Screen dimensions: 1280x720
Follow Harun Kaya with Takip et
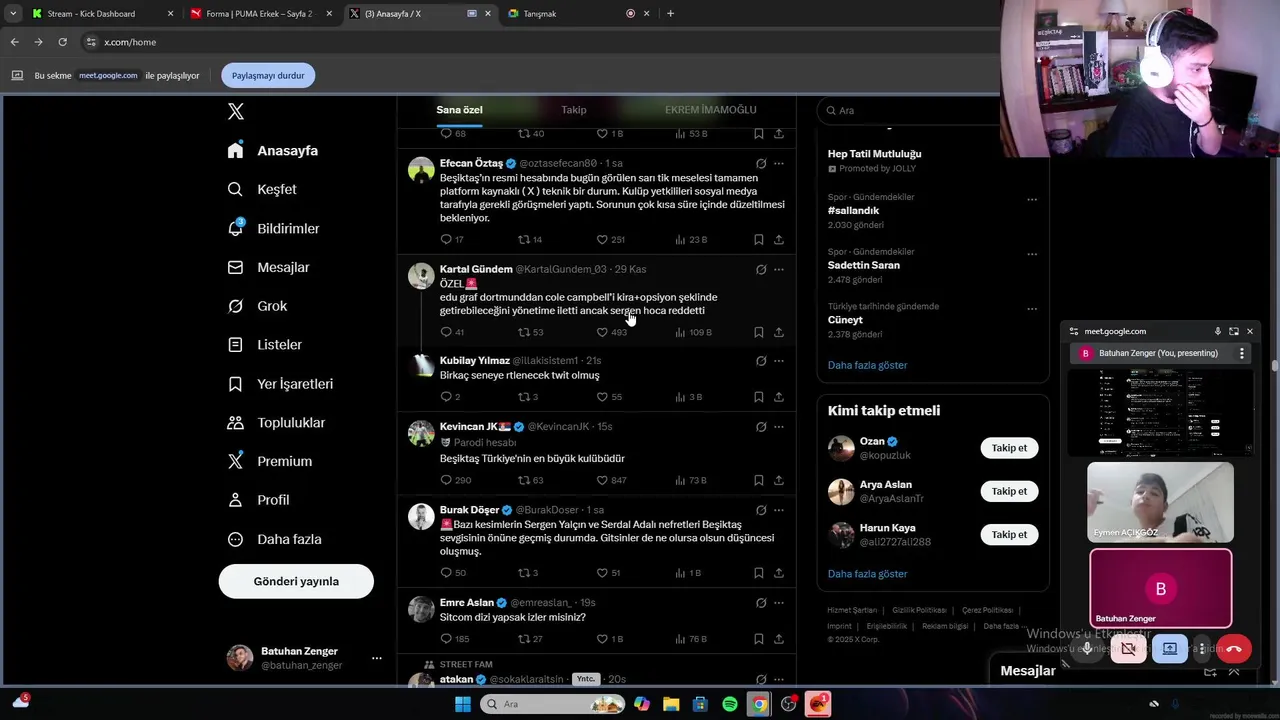tap(1009, 534)
